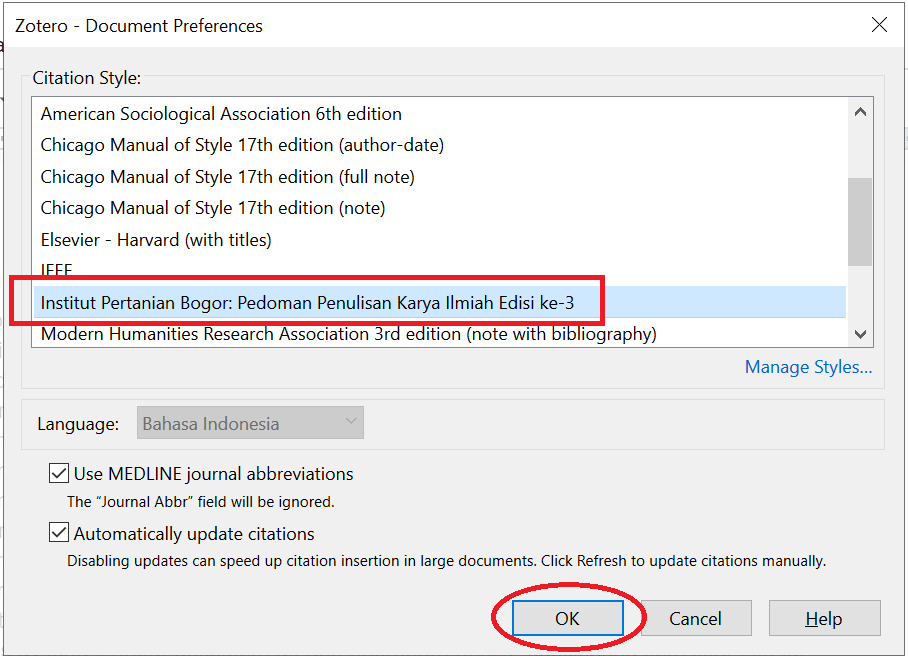Disable Automatically update citations checkbox
The height and width of the screenshot is (656, 908).
pyautogui.click(x=59, y=533)
